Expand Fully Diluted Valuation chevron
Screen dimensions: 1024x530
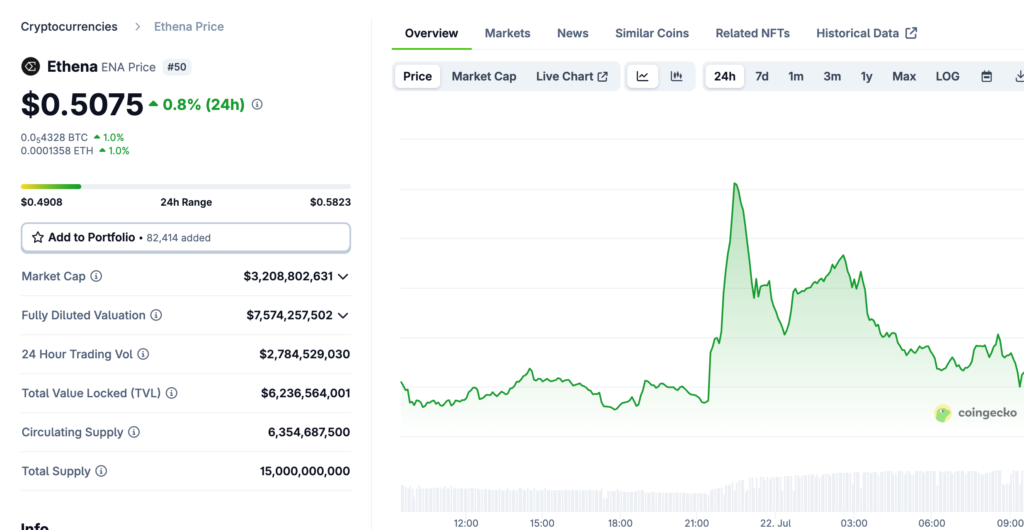coord(343,315)
